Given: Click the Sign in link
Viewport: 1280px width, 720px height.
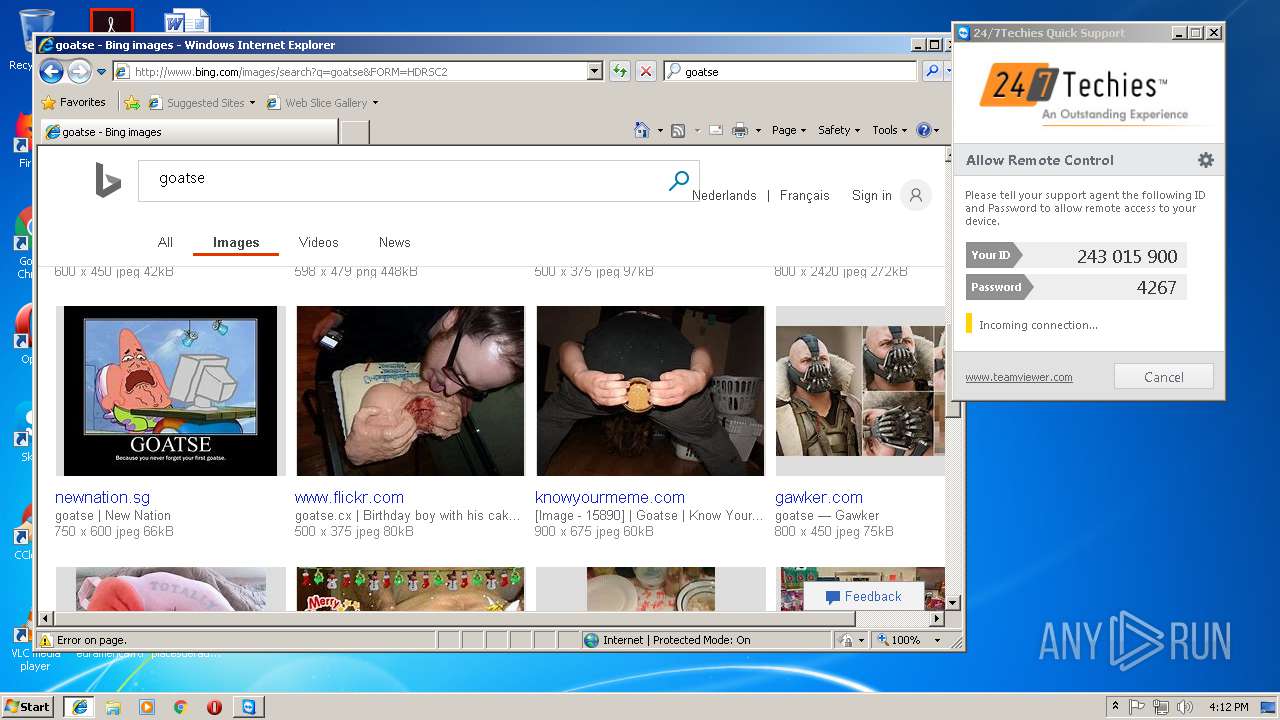Looking at the screenshot, I should tap(872, 196).
